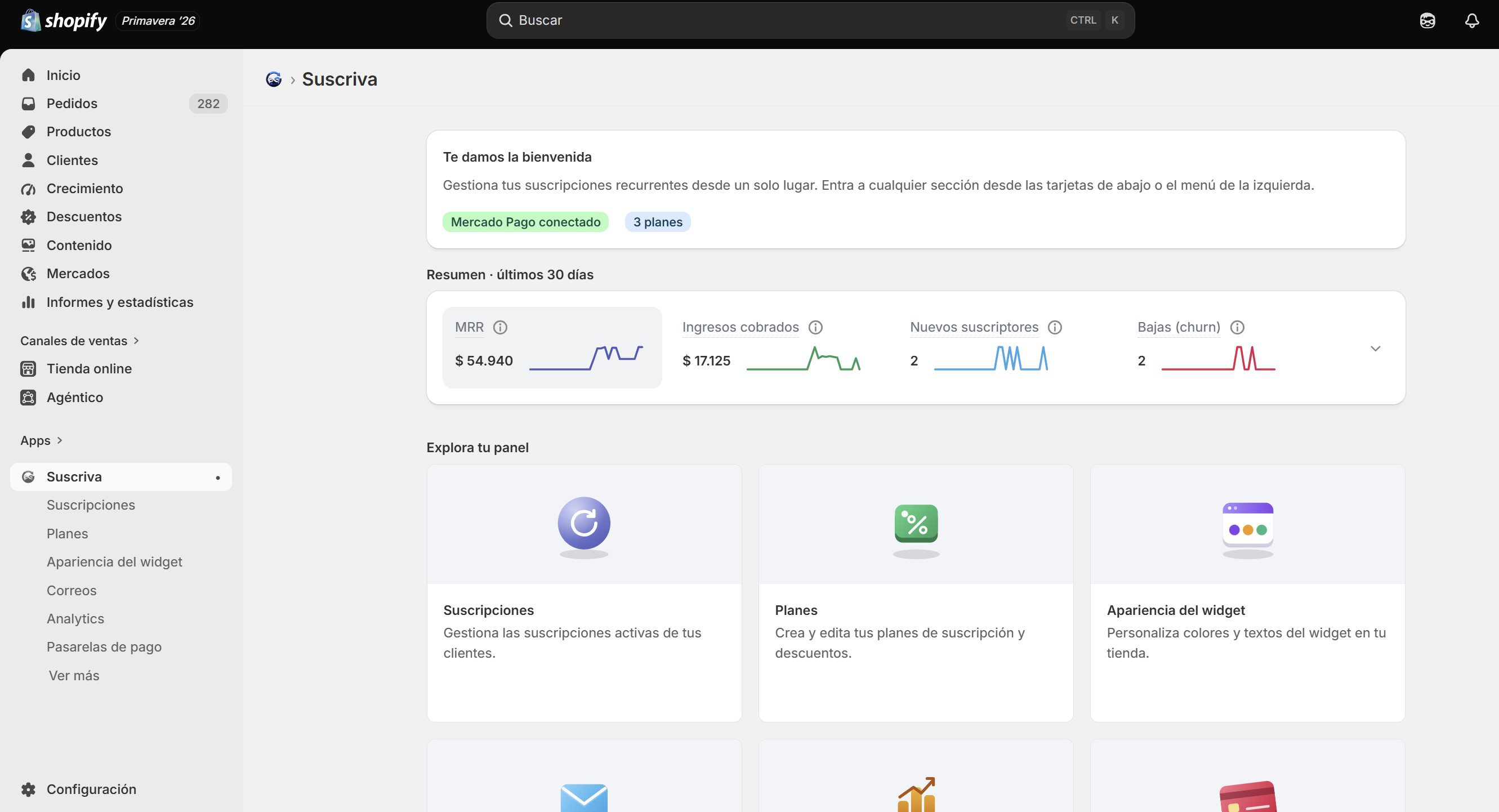Click the red credit card icon
This screenshot has height=812, width=1499.
tap(1248, 797)
